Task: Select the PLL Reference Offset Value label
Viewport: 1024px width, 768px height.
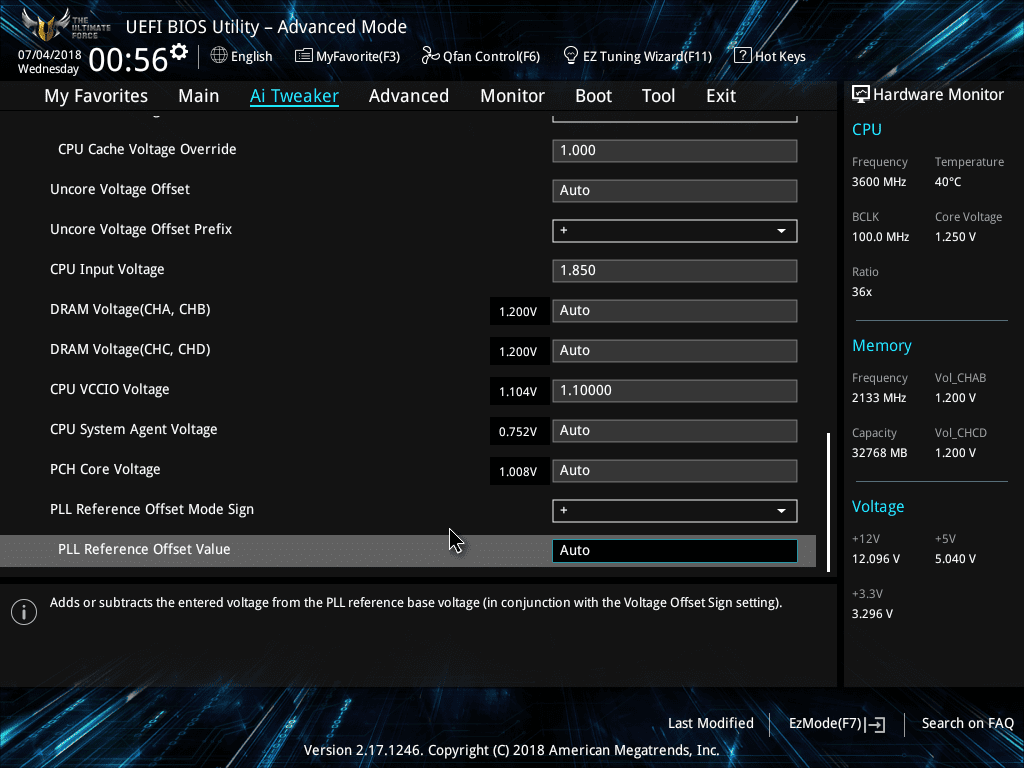Action: click(x=144, y=549)
